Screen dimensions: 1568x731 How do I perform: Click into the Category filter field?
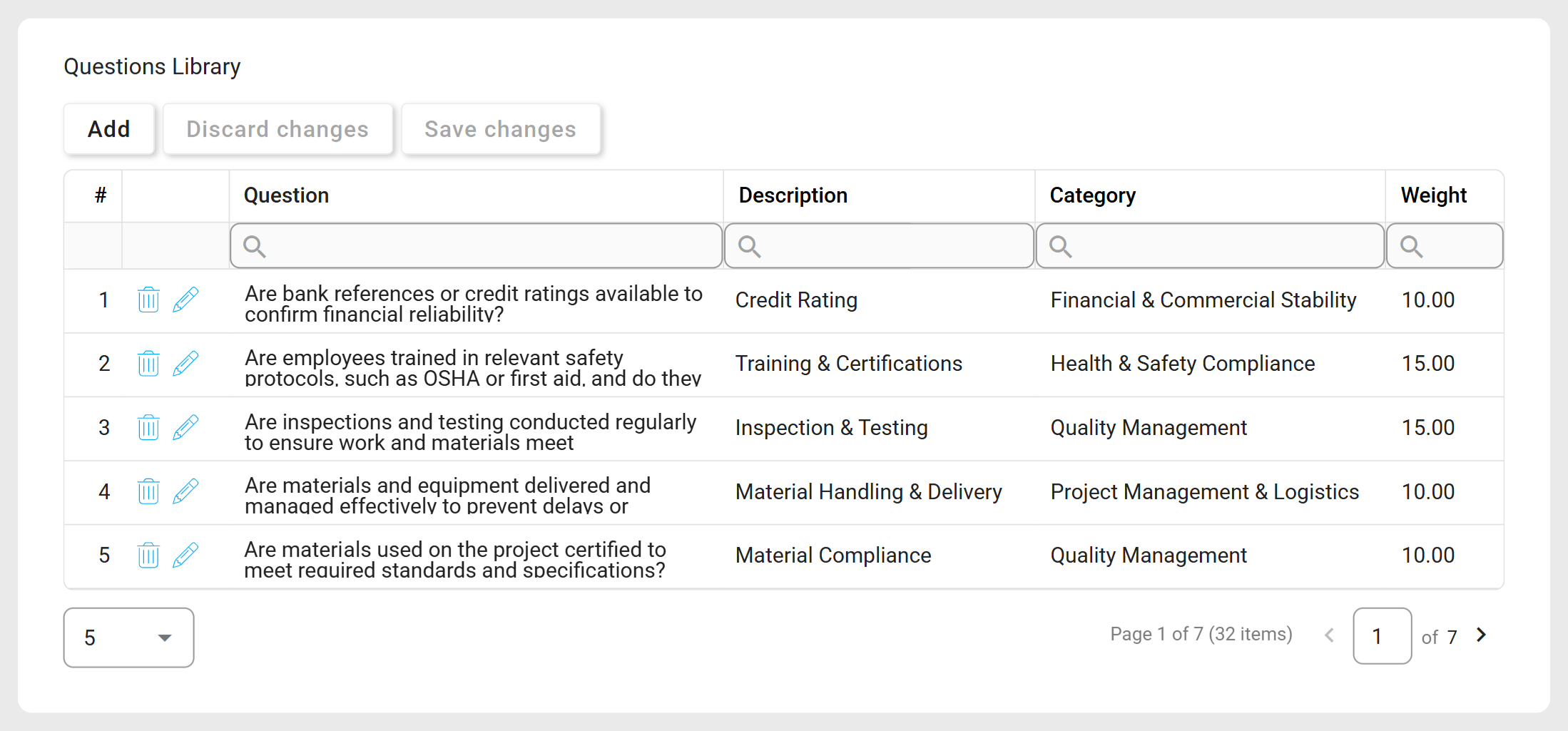pyautogui.click(x=1210, y=246)
